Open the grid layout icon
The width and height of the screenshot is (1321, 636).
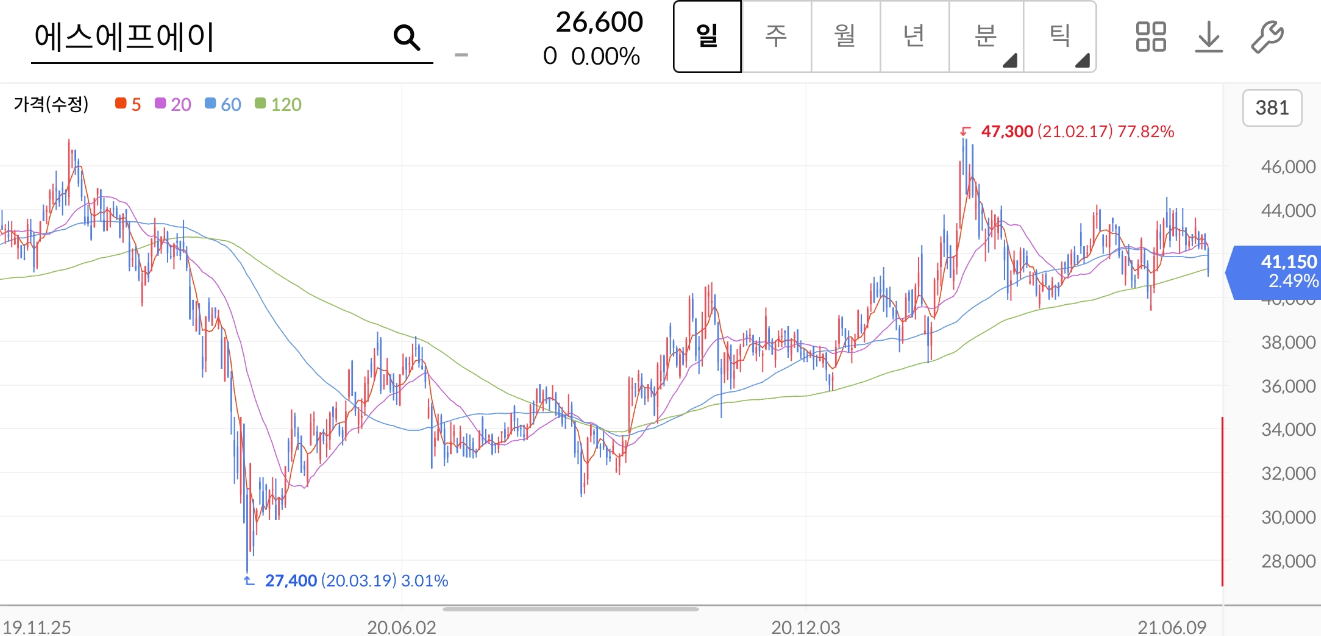coord(1151,37)
